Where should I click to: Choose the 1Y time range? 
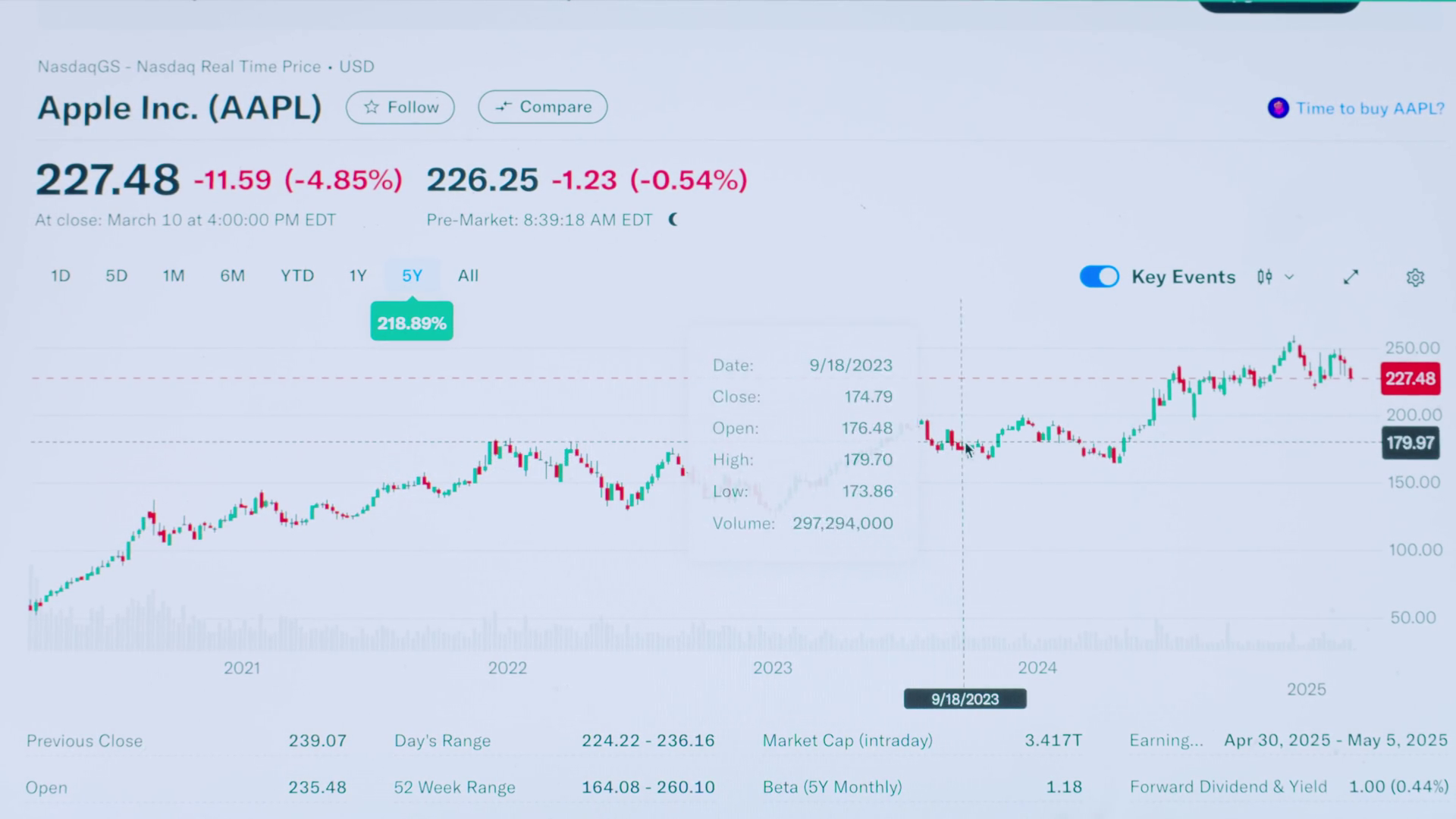click(x=358, y=276)
